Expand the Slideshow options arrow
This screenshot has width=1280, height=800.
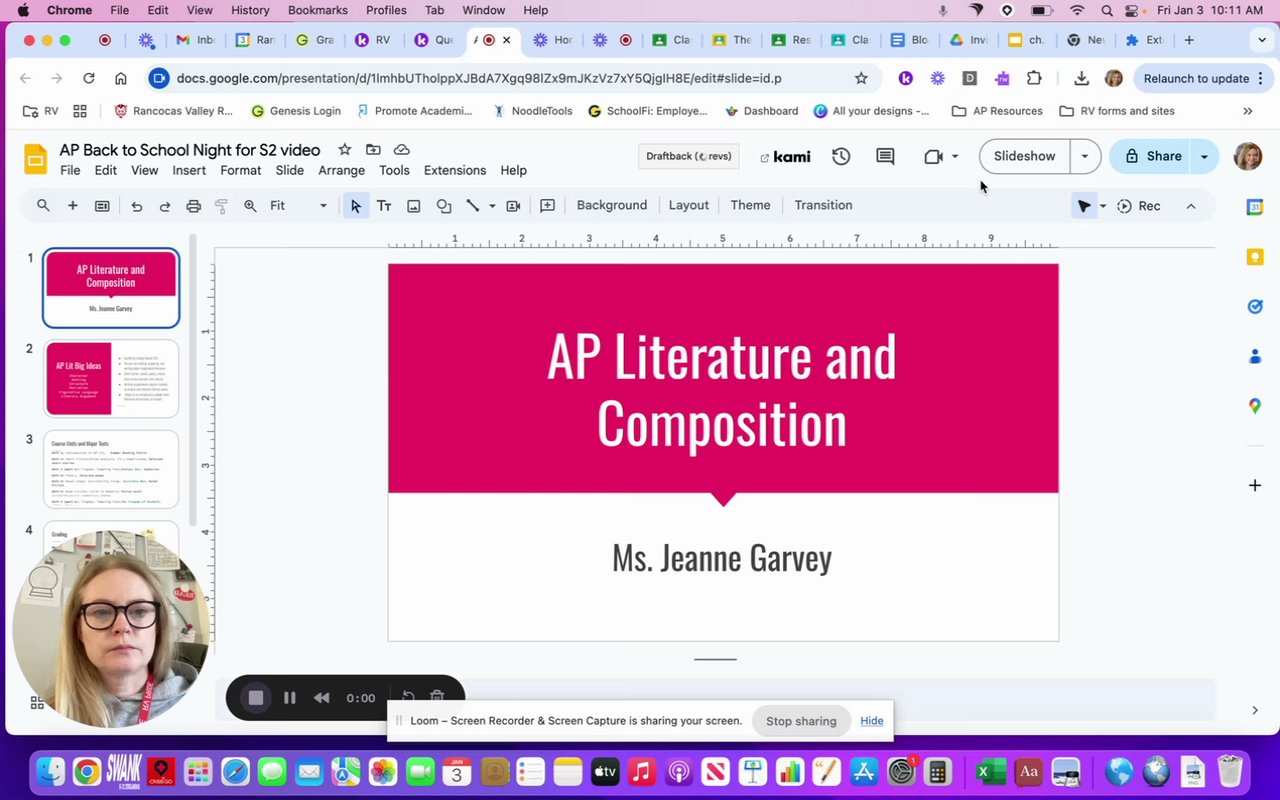[x=1084, y=156]
